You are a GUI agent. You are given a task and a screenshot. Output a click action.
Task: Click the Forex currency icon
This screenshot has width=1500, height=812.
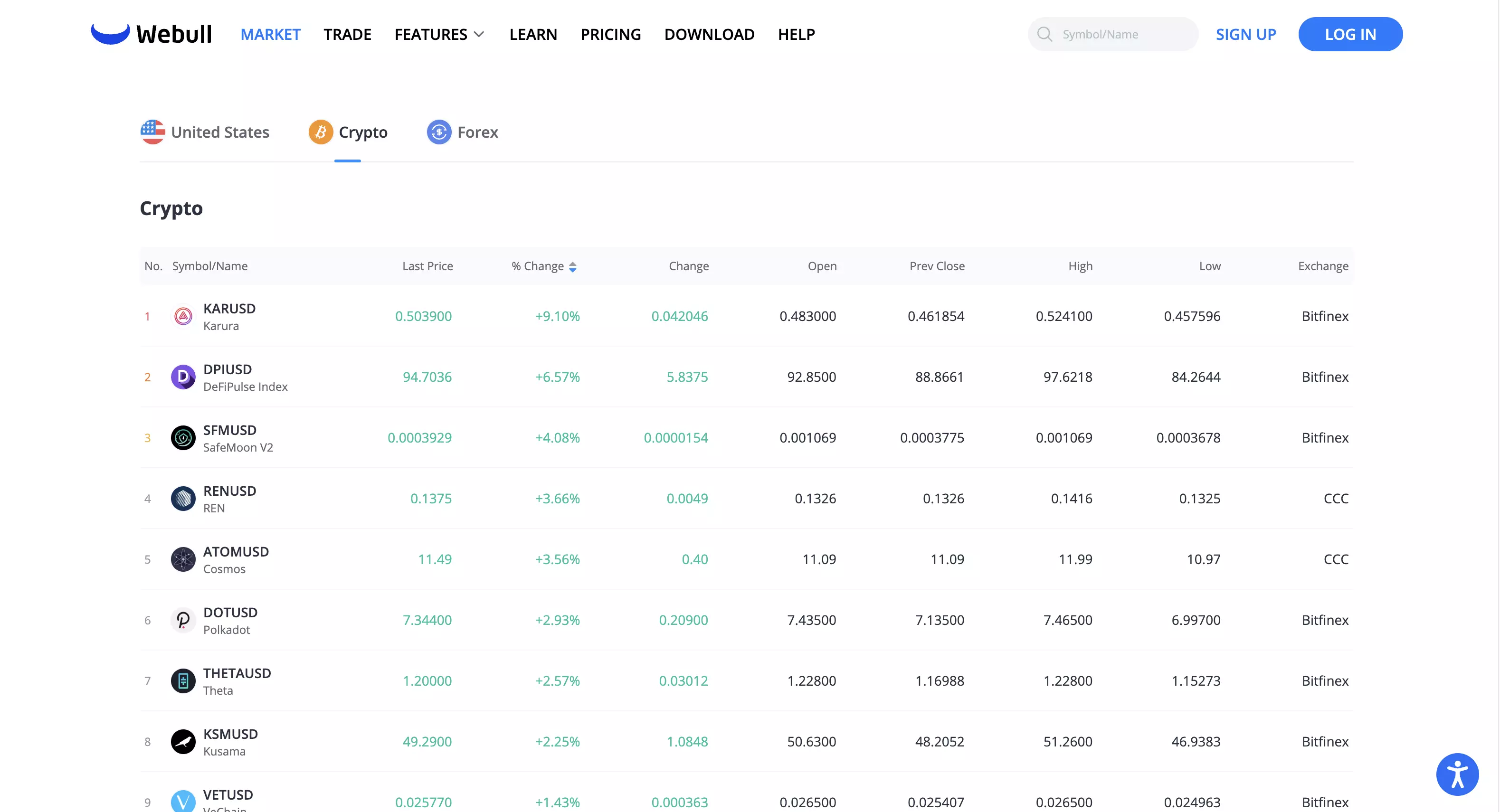(x=439, y=132)
